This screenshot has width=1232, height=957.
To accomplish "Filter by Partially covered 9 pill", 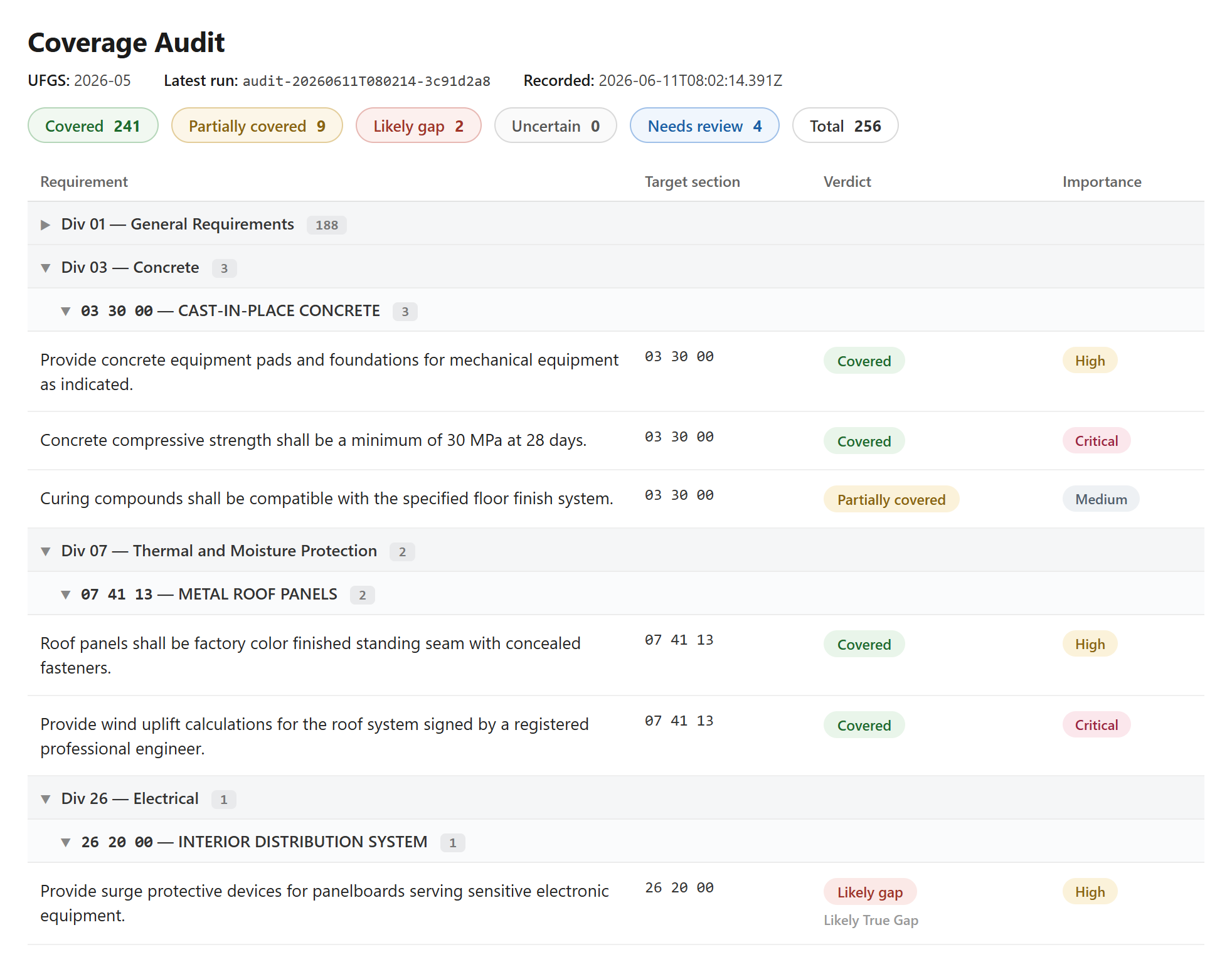I will (x=257, y=125).
